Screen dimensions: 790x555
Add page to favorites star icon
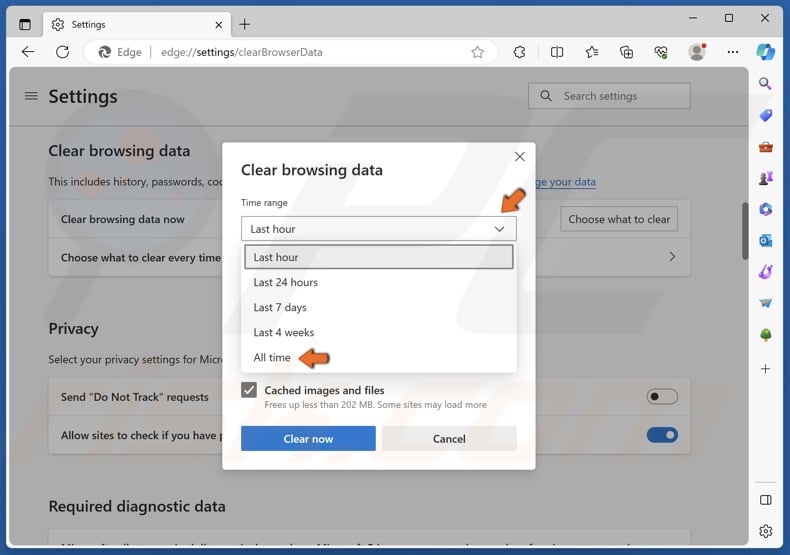click(477, 52)
